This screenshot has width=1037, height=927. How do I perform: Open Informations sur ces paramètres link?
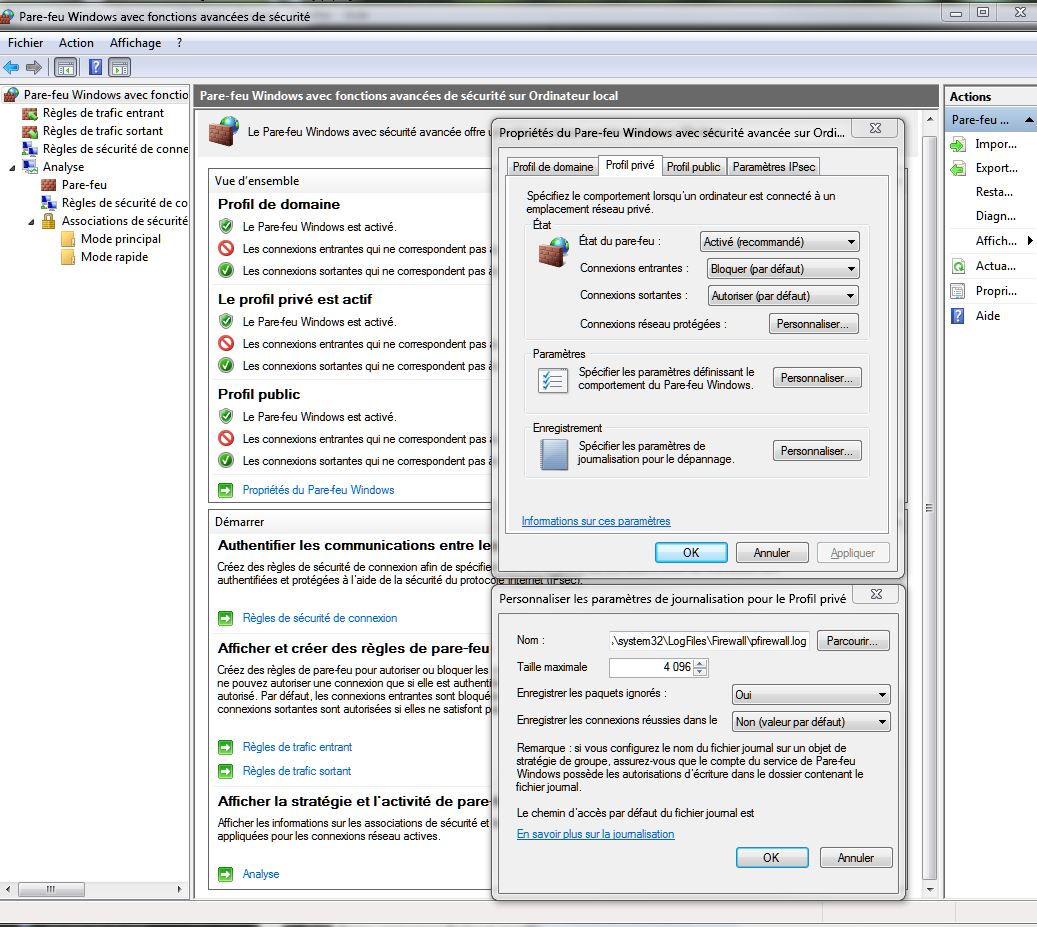coord(596,521)
